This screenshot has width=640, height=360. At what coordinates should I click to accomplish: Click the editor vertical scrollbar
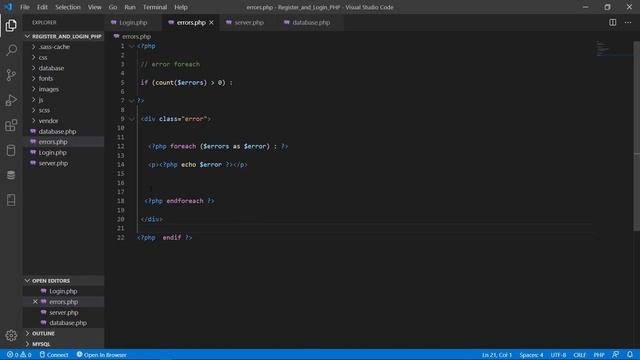click(x=636, y=137)
